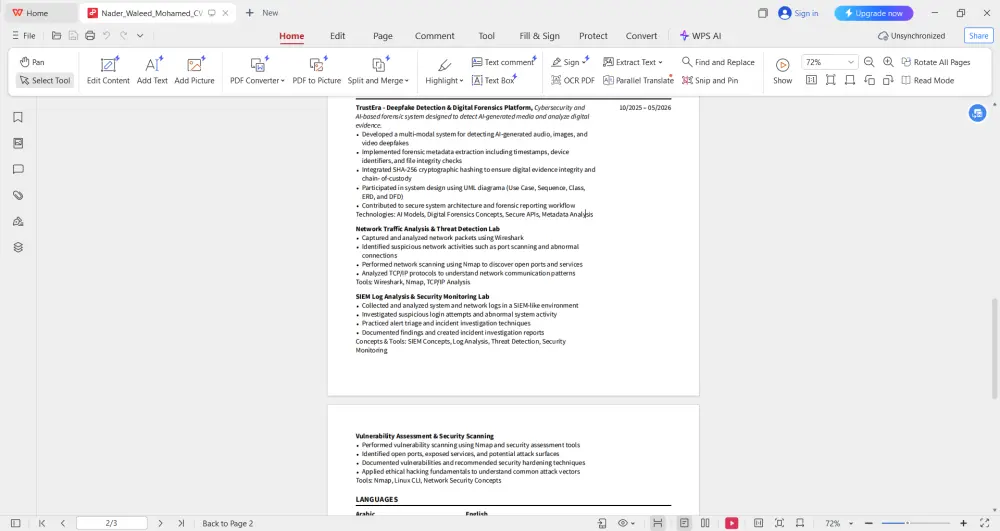This screenshot has height=531, width=1000.
Task: Open PDF to Picture converter
Action: click(x=316, y=71)
